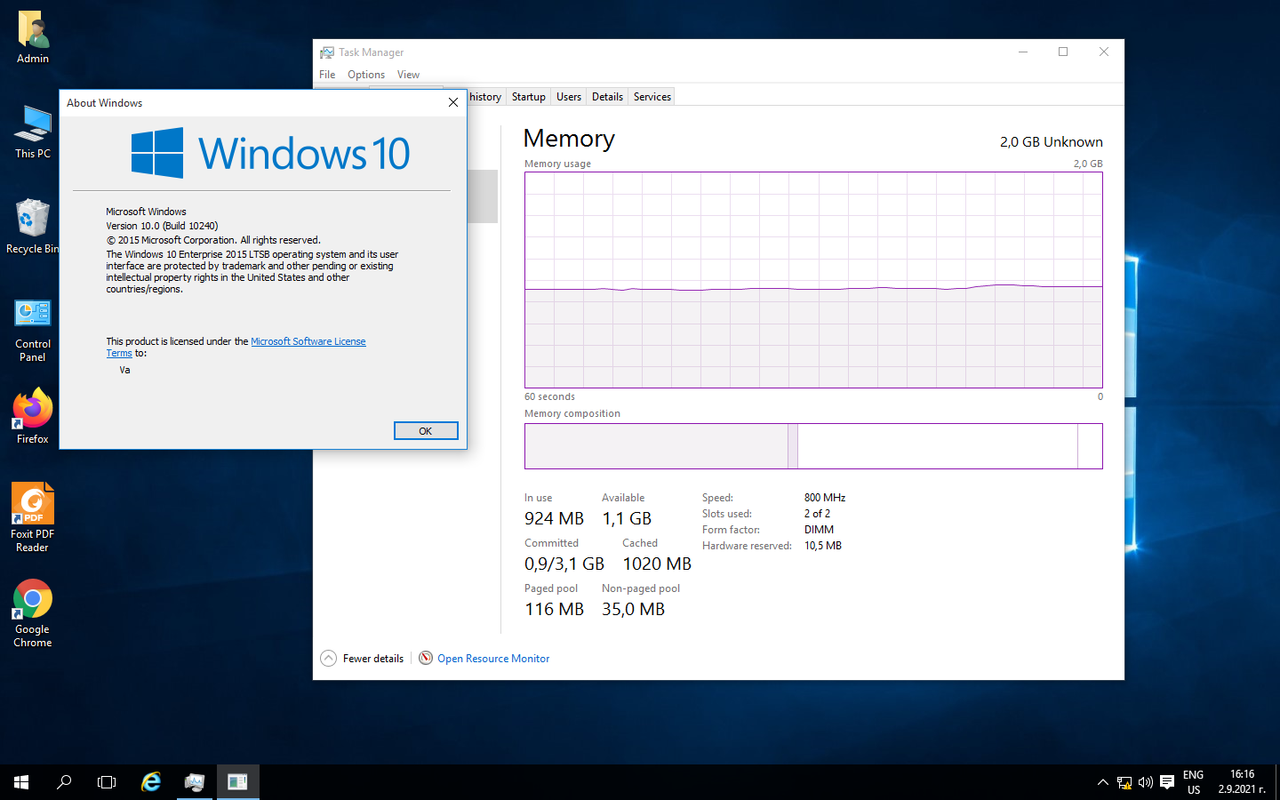
Task: Click the Non-paged pool value '35,0 MB'
Action: point(633,609)
